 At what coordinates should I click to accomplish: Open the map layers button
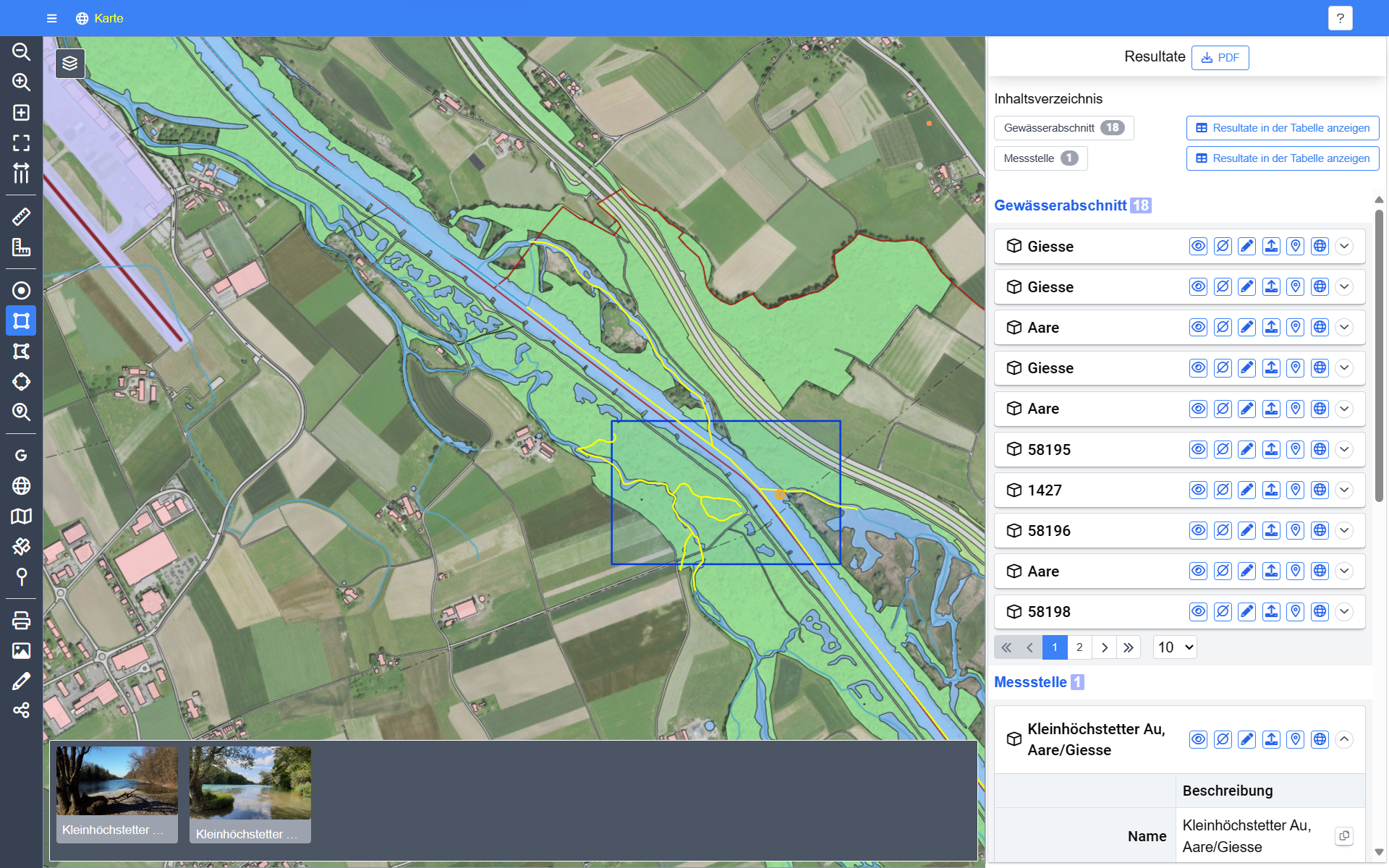[x=70, y=64]
